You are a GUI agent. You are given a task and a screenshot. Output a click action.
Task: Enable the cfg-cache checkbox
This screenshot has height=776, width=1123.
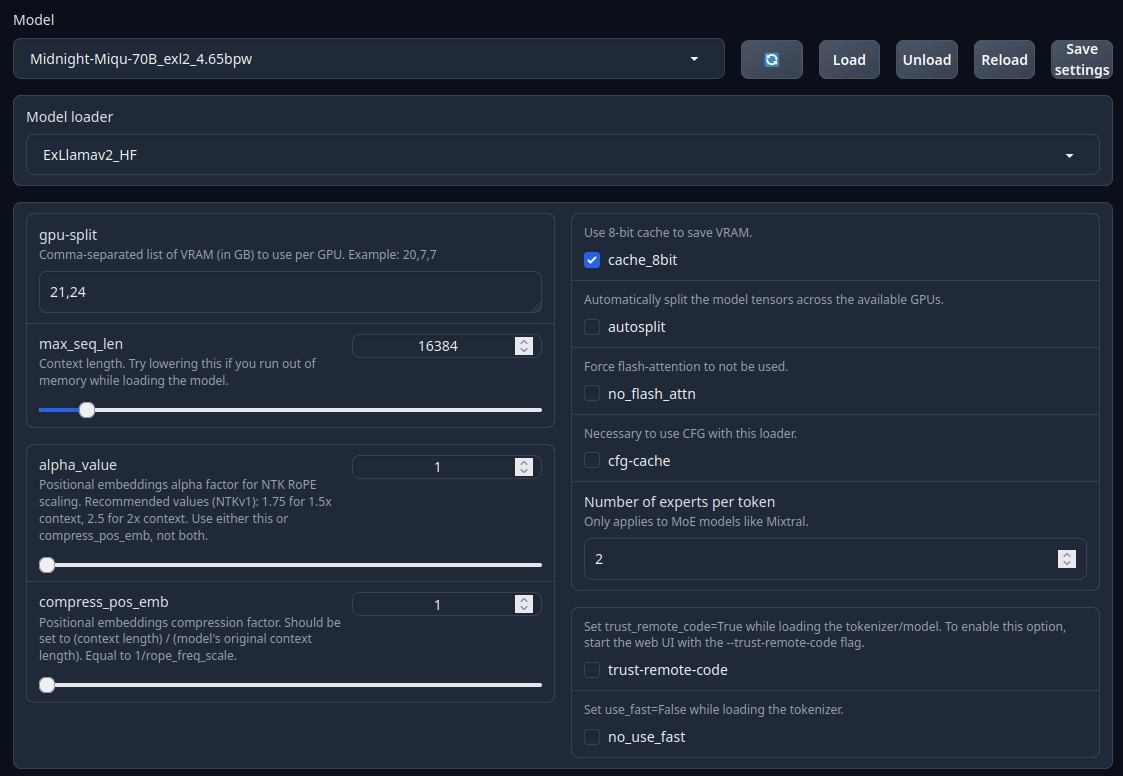592,461
